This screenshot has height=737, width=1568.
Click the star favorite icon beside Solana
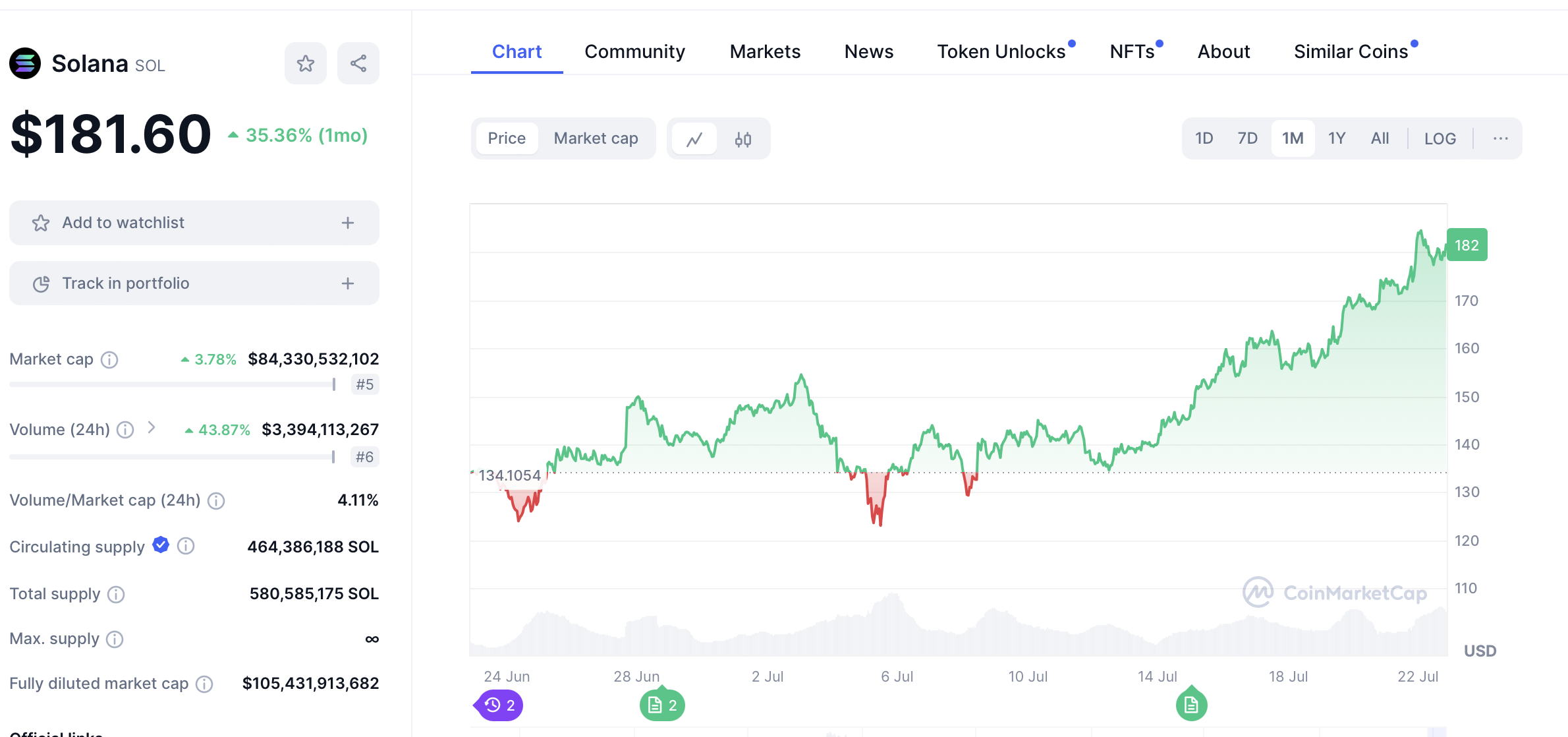[305, 63]
